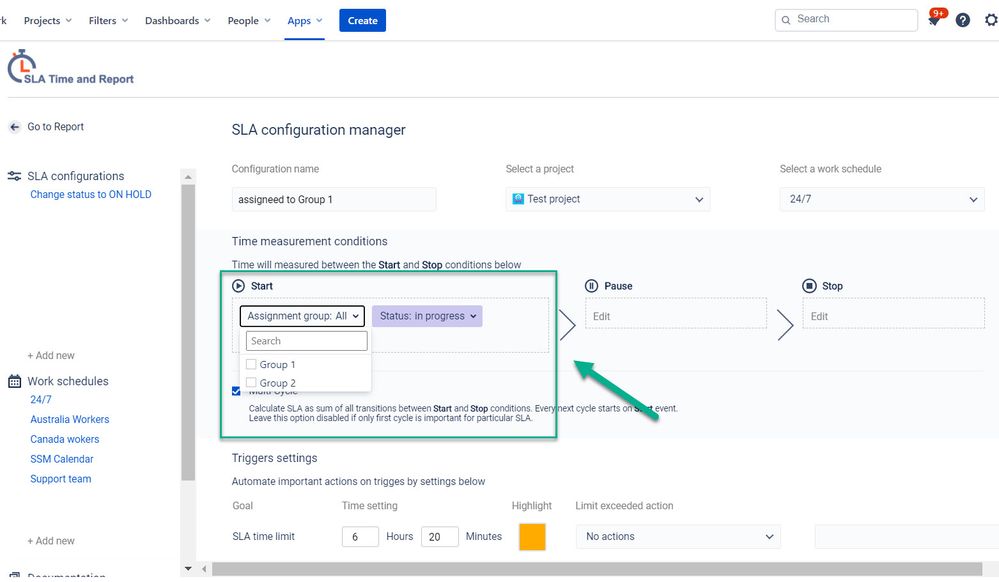Click the SLA Time and Report logo
The width and height of the screenshot is (999, 582).
[70, 67]
